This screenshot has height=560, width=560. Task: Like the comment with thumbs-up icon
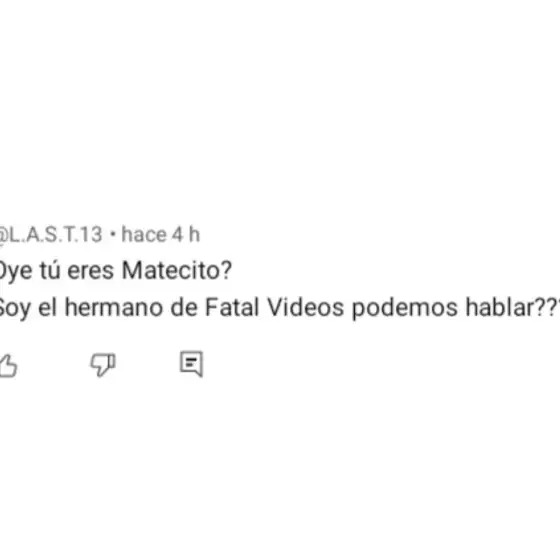tap(8, 366)
